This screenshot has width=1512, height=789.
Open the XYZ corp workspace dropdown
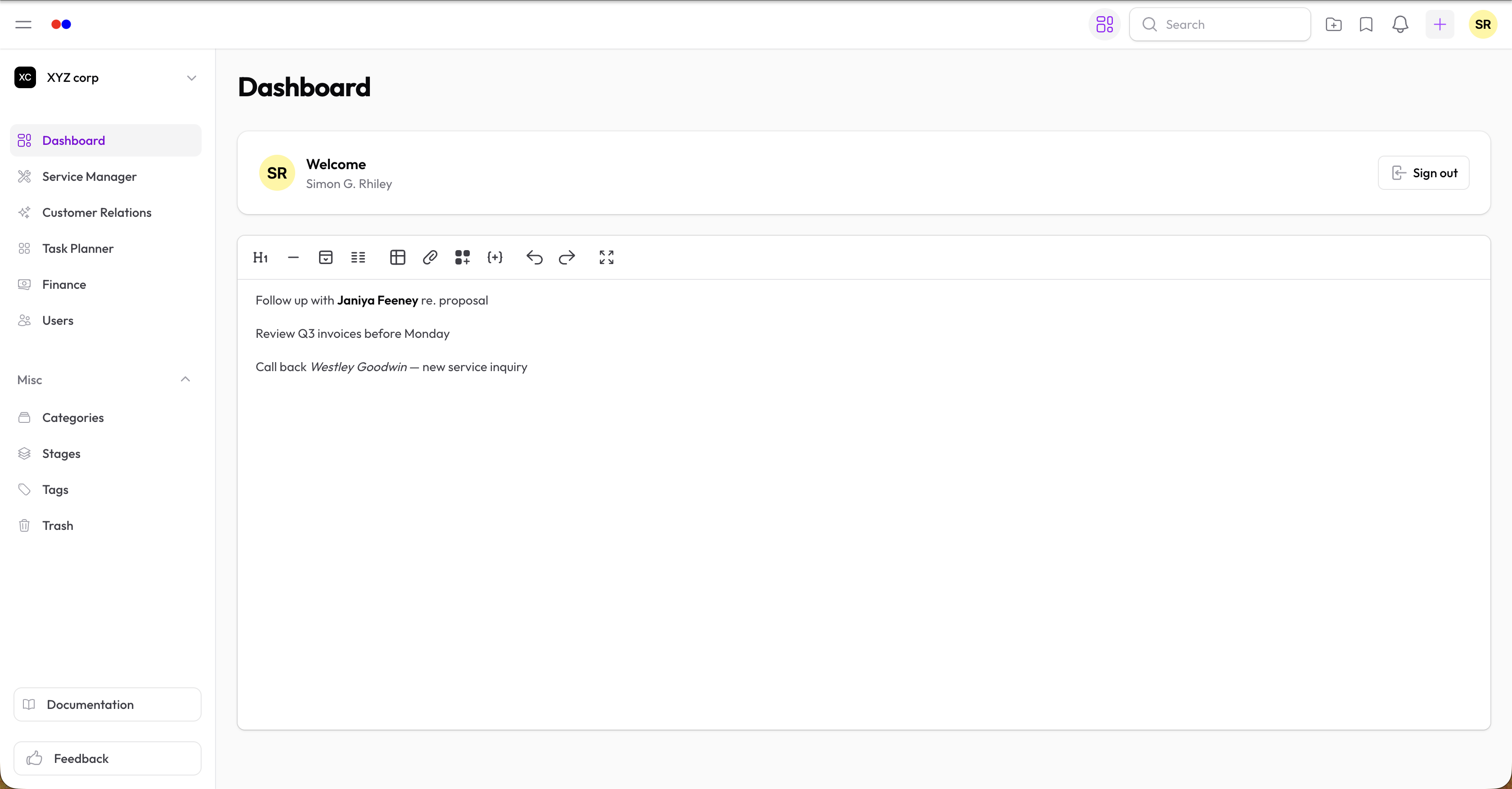[106, 77]
